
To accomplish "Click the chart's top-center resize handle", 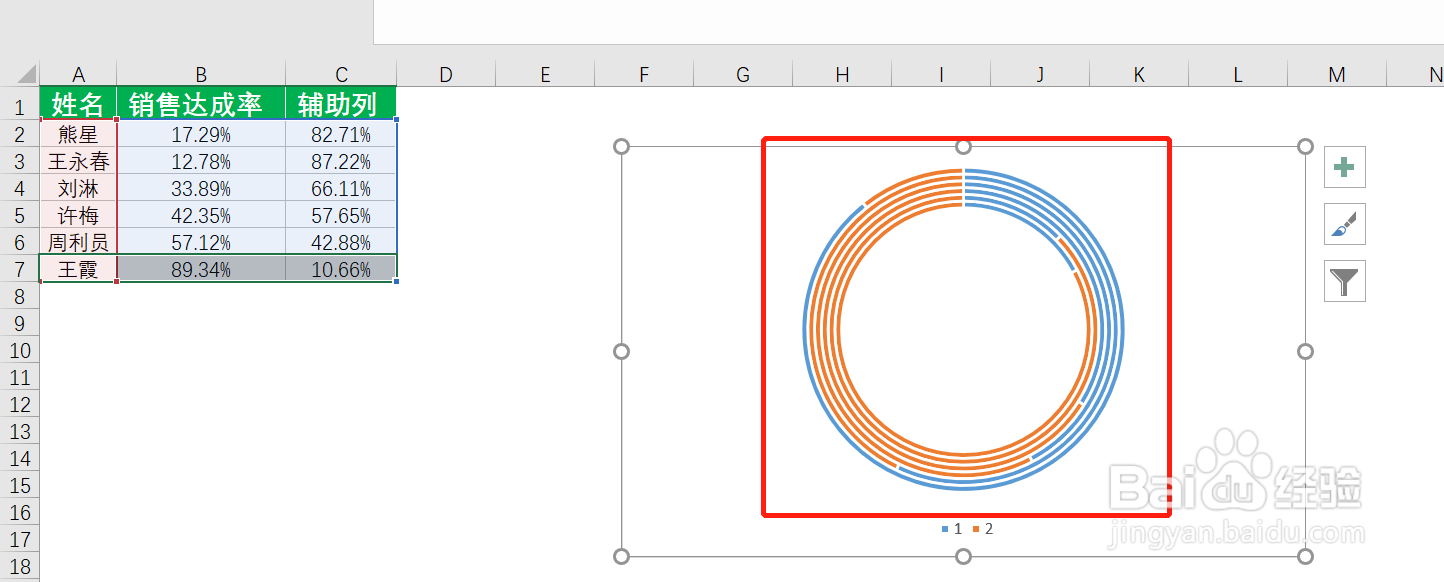I will click(x=963, y=147).
